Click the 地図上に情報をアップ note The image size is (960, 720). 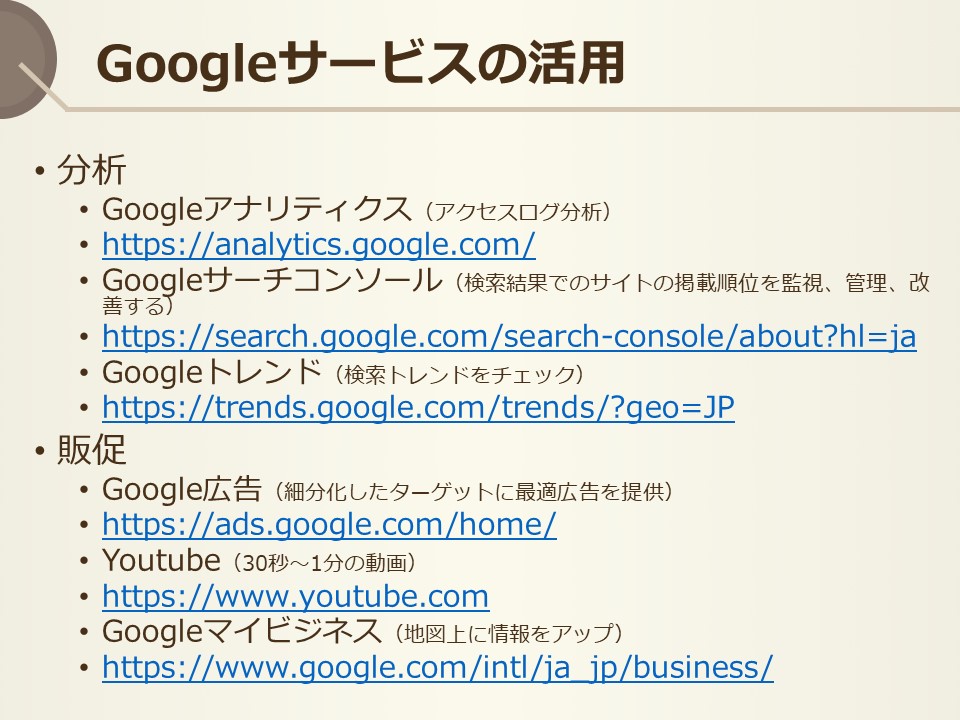click(508, 634)
